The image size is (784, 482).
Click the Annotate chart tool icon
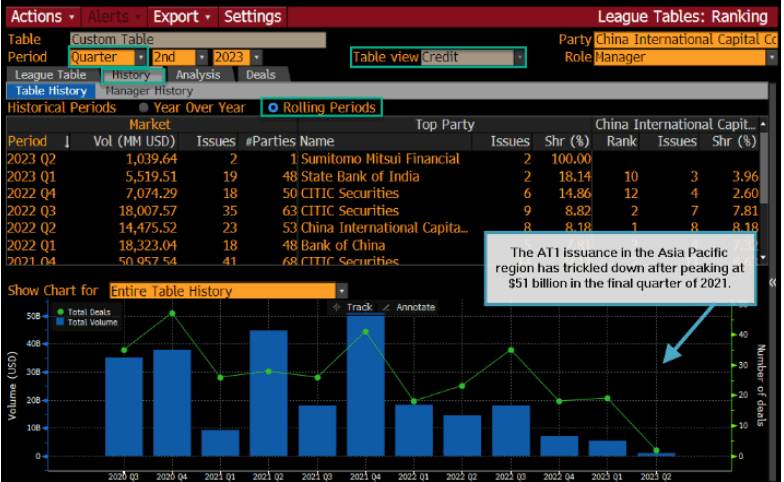click(x=386, y=308)
